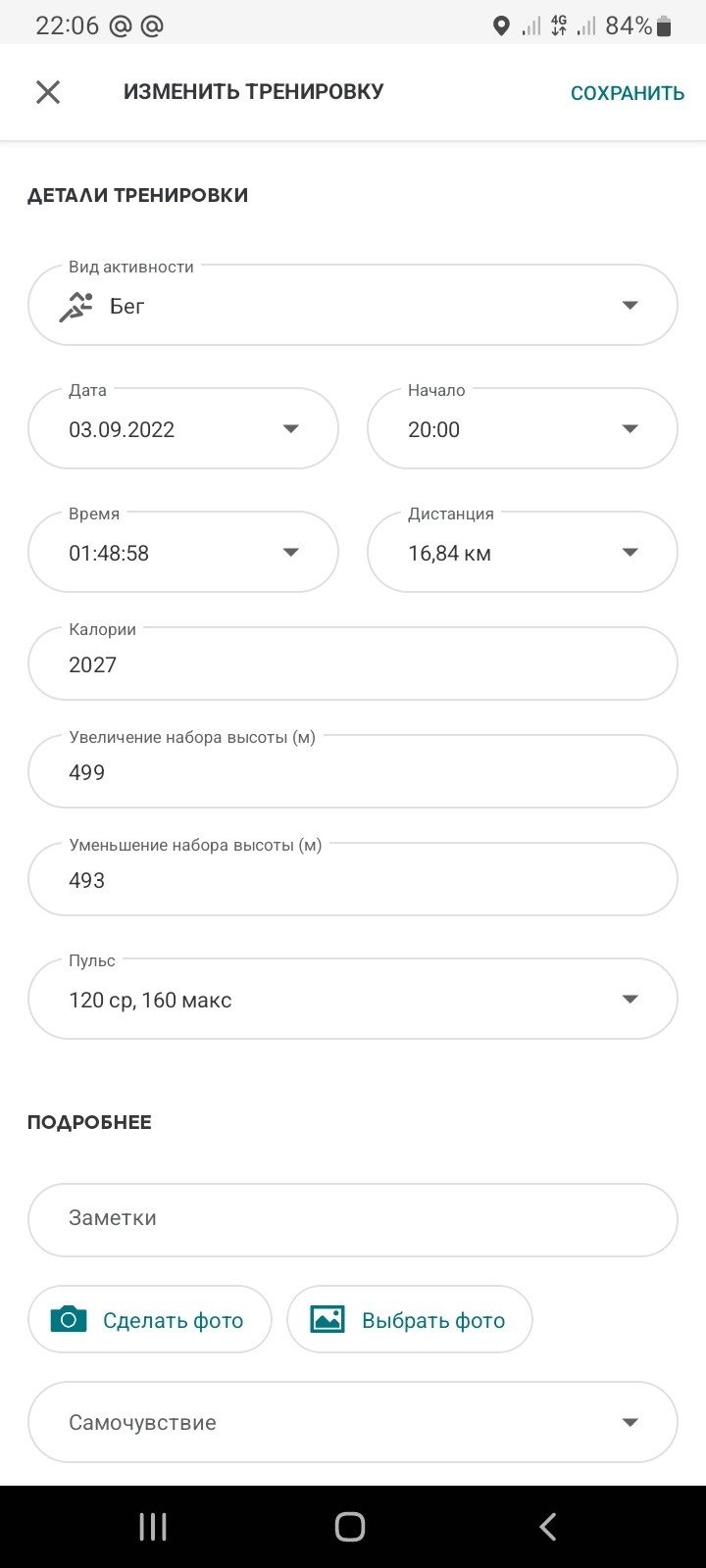Image resolution: width=706 pixels, height=1568 pixels.
Task: Open the Дистанция dropdown 16,84 км
Action: pos(523,553)
